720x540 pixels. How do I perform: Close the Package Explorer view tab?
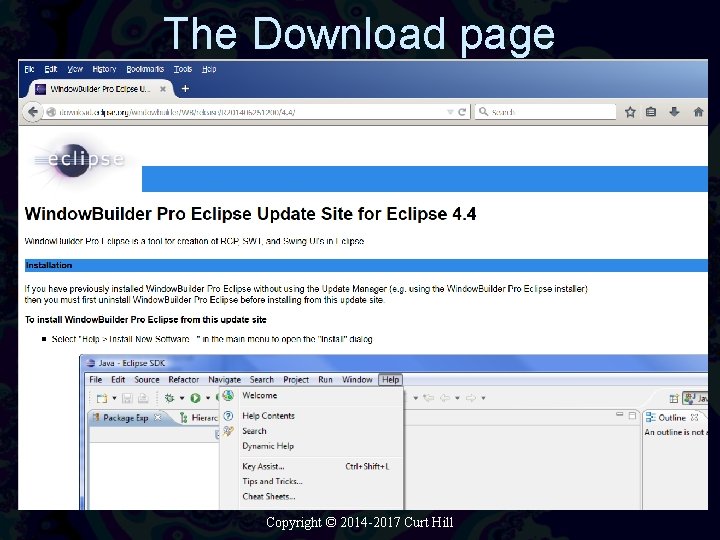158,417
